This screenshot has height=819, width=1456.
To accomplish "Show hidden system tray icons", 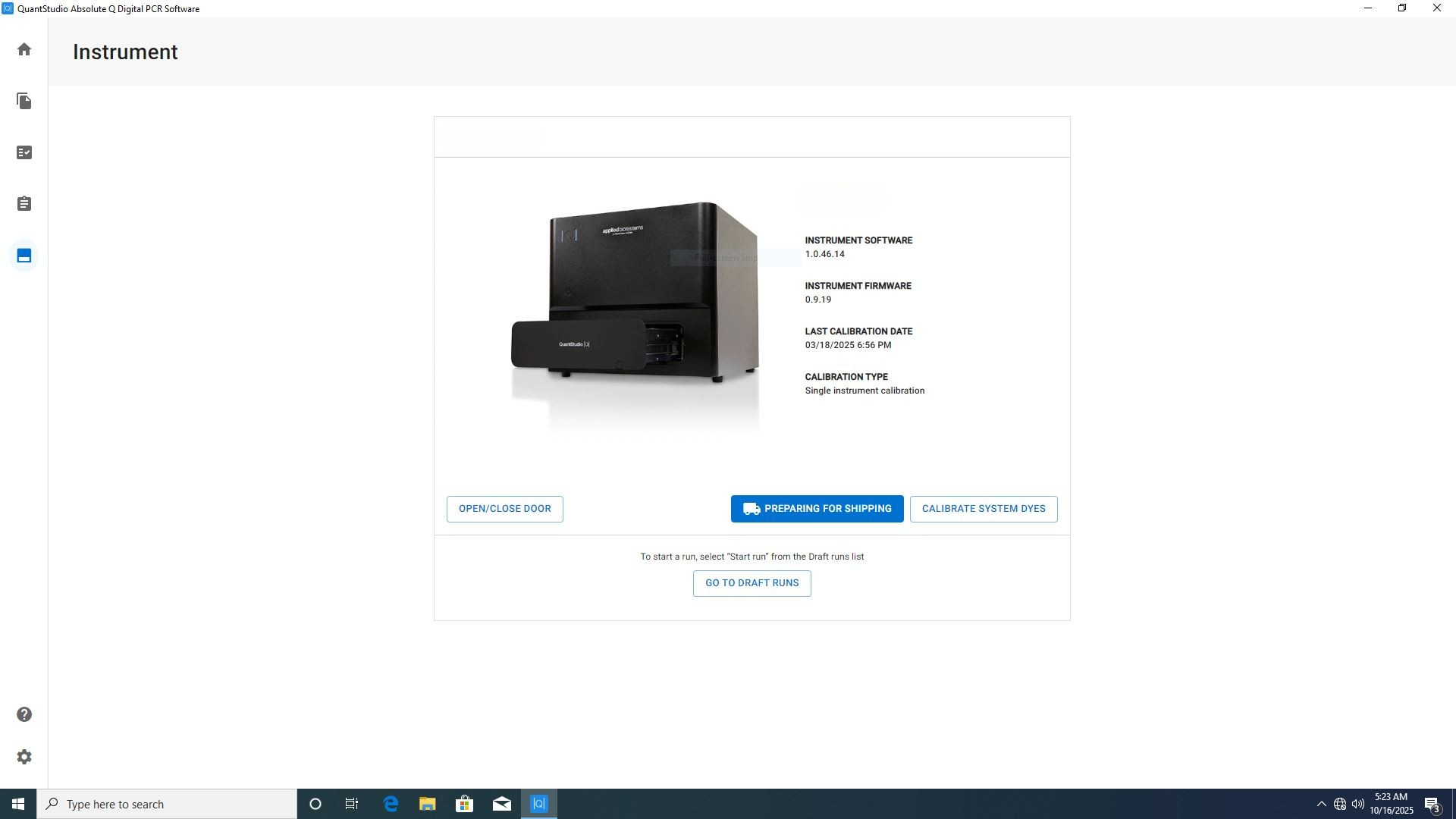I will 1321,805.
